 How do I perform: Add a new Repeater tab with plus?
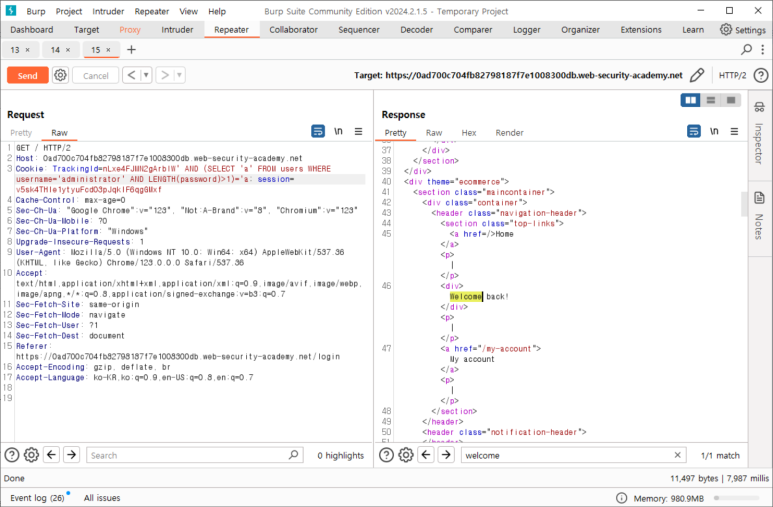point(131,49)
